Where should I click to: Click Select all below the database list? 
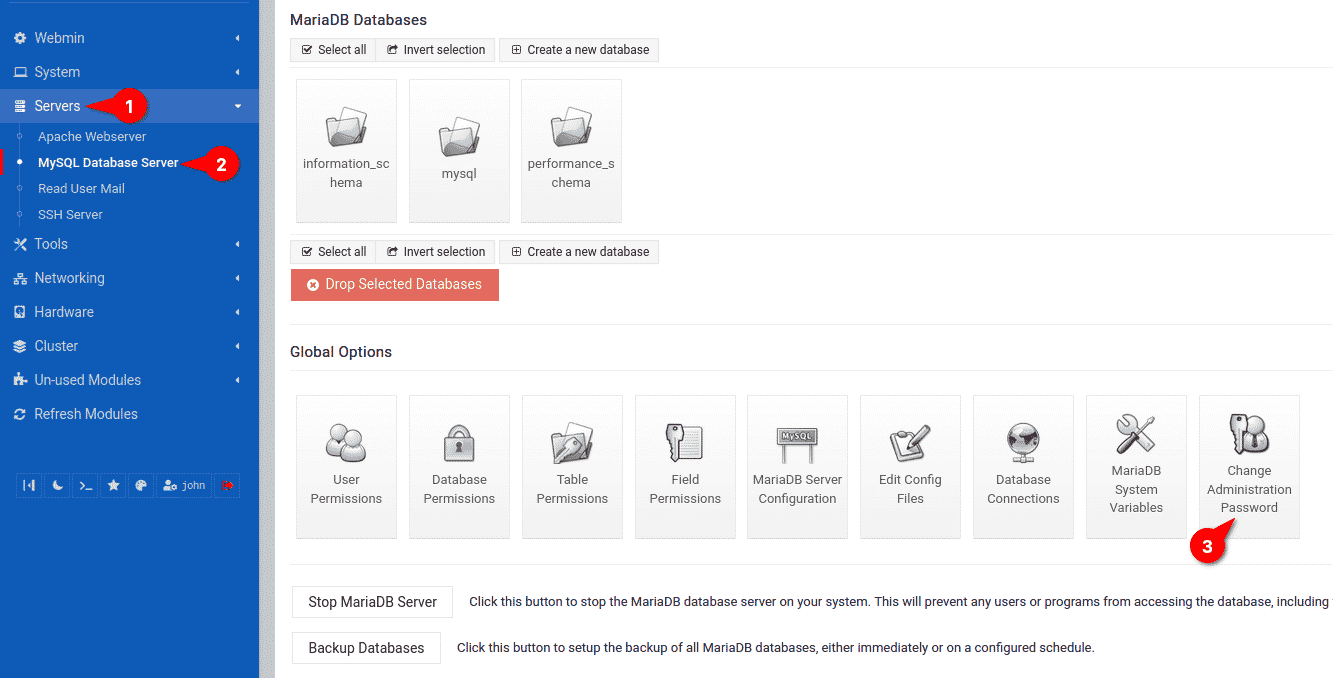[x=333, y=252]
